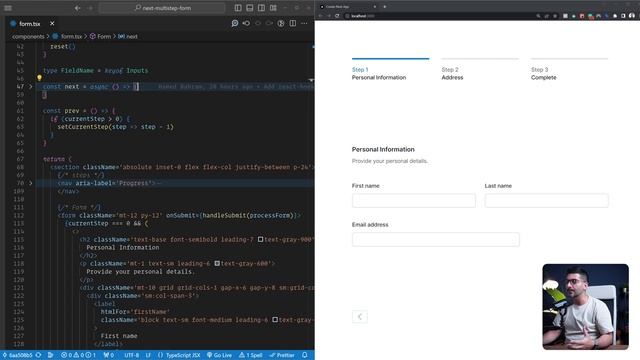
Task: Select Step 1 Personal Information
Action: point(390,70)
